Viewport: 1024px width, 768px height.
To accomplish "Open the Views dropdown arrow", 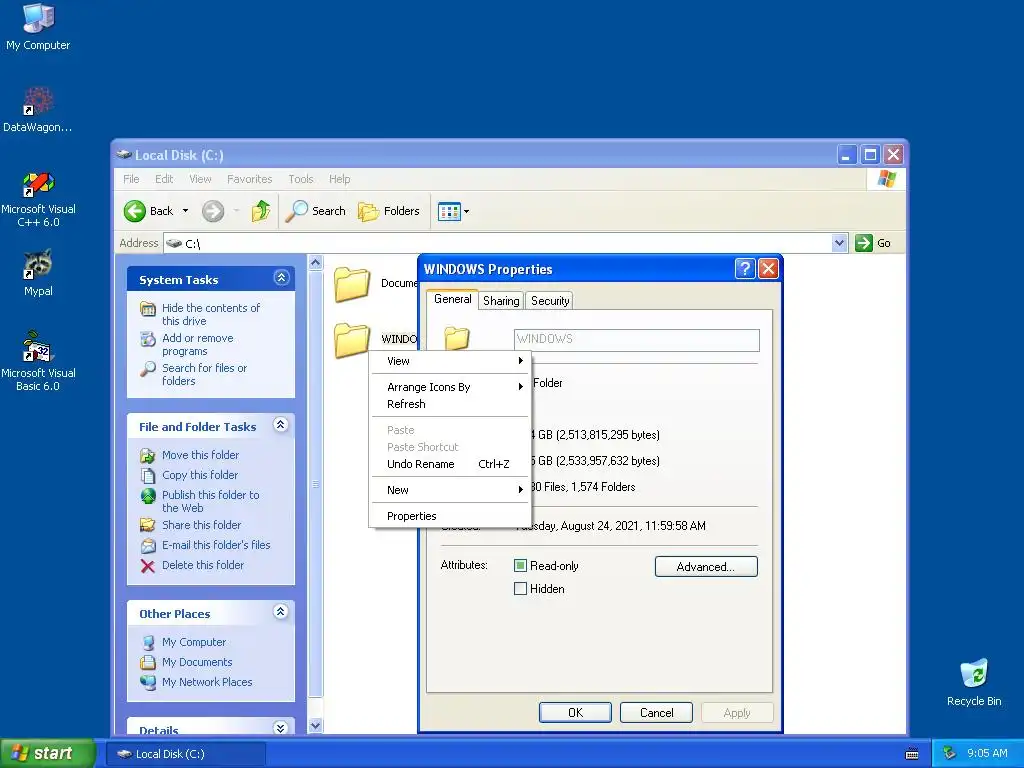I will point(466,212).
